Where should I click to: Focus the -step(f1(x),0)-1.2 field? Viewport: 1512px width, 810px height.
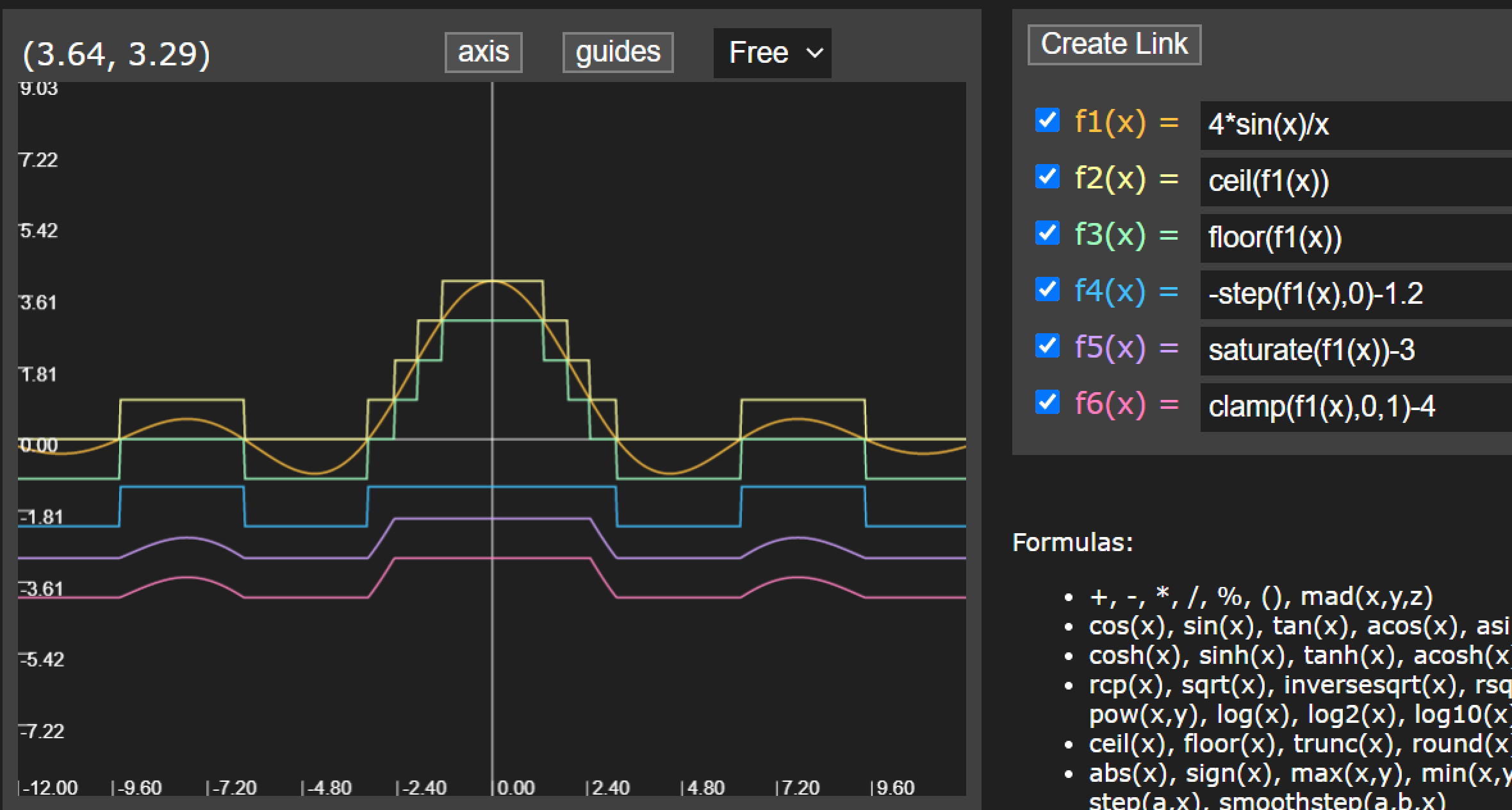[1352, 294]
